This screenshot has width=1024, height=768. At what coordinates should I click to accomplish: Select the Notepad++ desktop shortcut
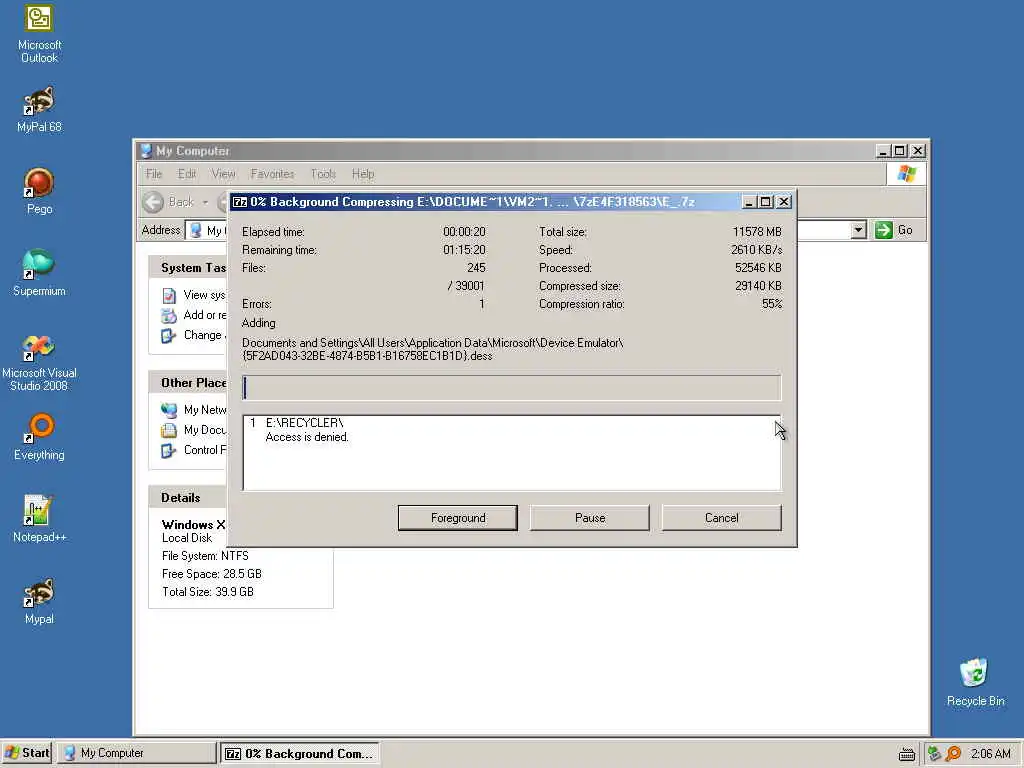[39, 519]
